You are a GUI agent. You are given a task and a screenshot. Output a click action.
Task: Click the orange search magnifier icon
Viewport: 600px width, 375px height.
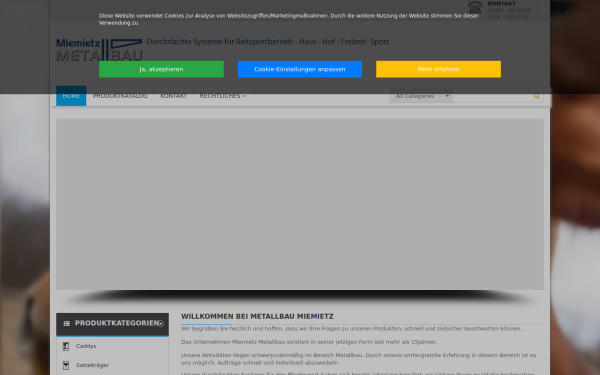click(536, 96)
